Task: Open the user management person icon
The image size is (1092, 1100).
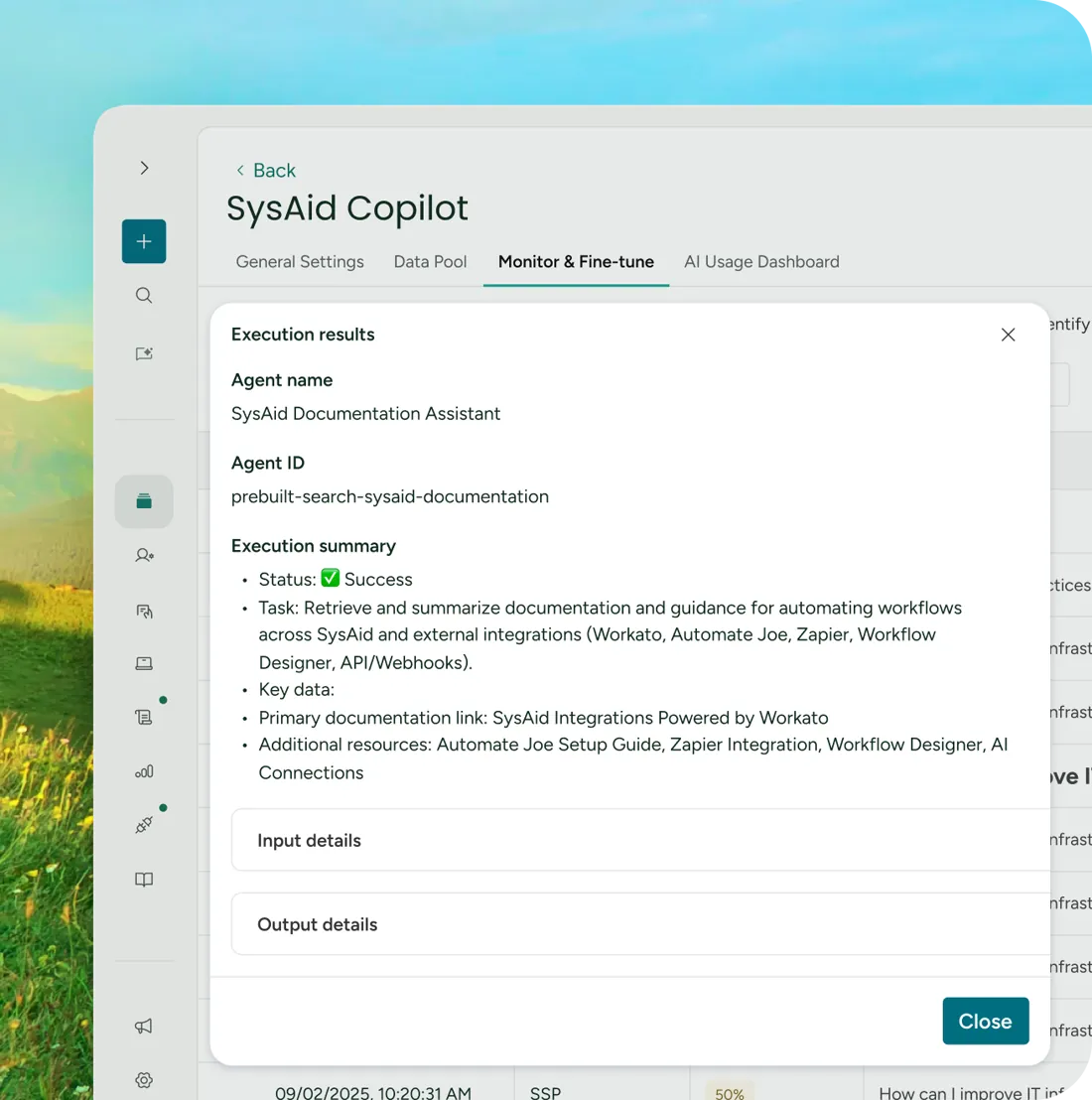Action: click(144, 556)
